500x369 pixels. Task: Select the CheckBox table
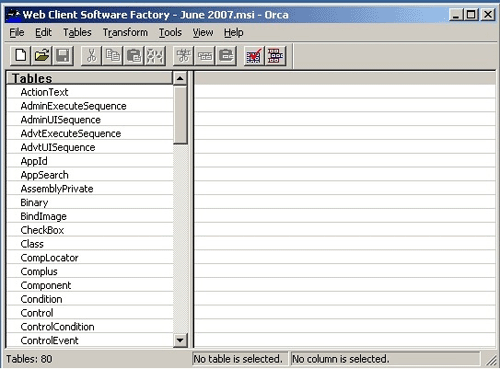(x=90, y=230)
